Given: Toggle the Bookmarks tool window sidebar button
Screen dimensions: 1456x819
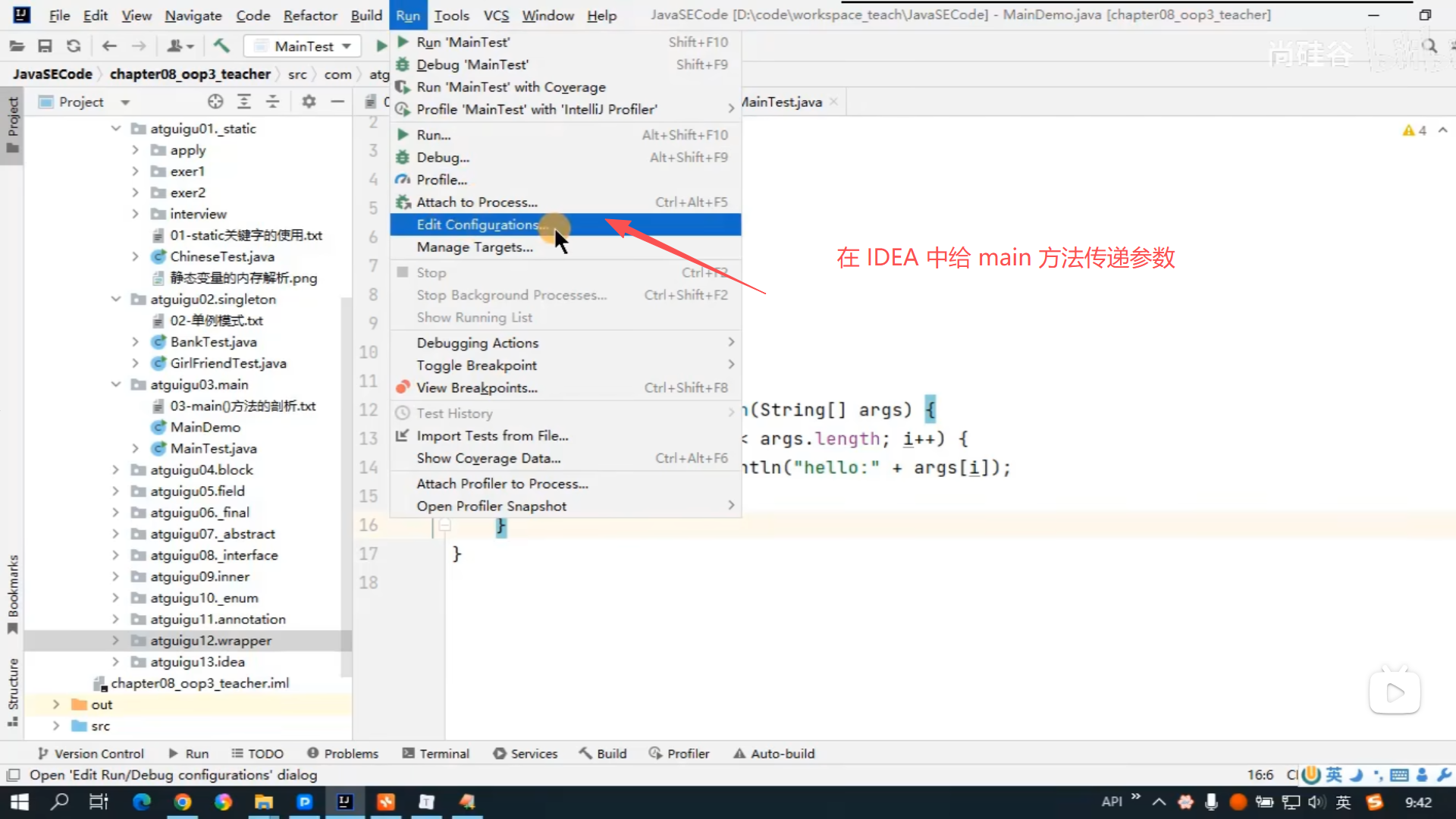Looking at the screenshot, I should point(13,593).
